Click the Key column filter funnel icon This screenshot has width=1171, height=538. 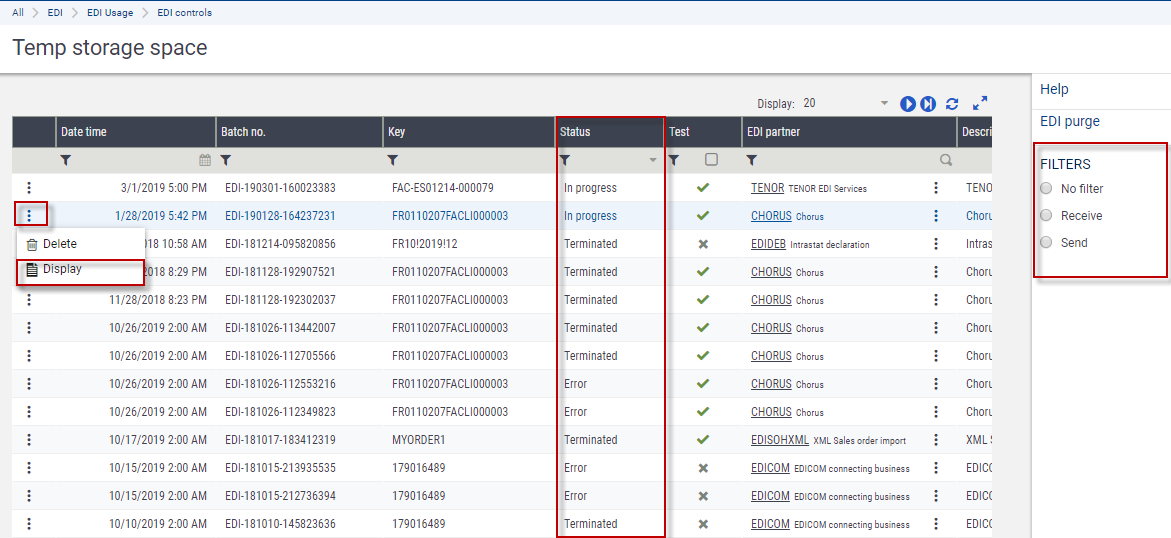(x=393, y=160)
